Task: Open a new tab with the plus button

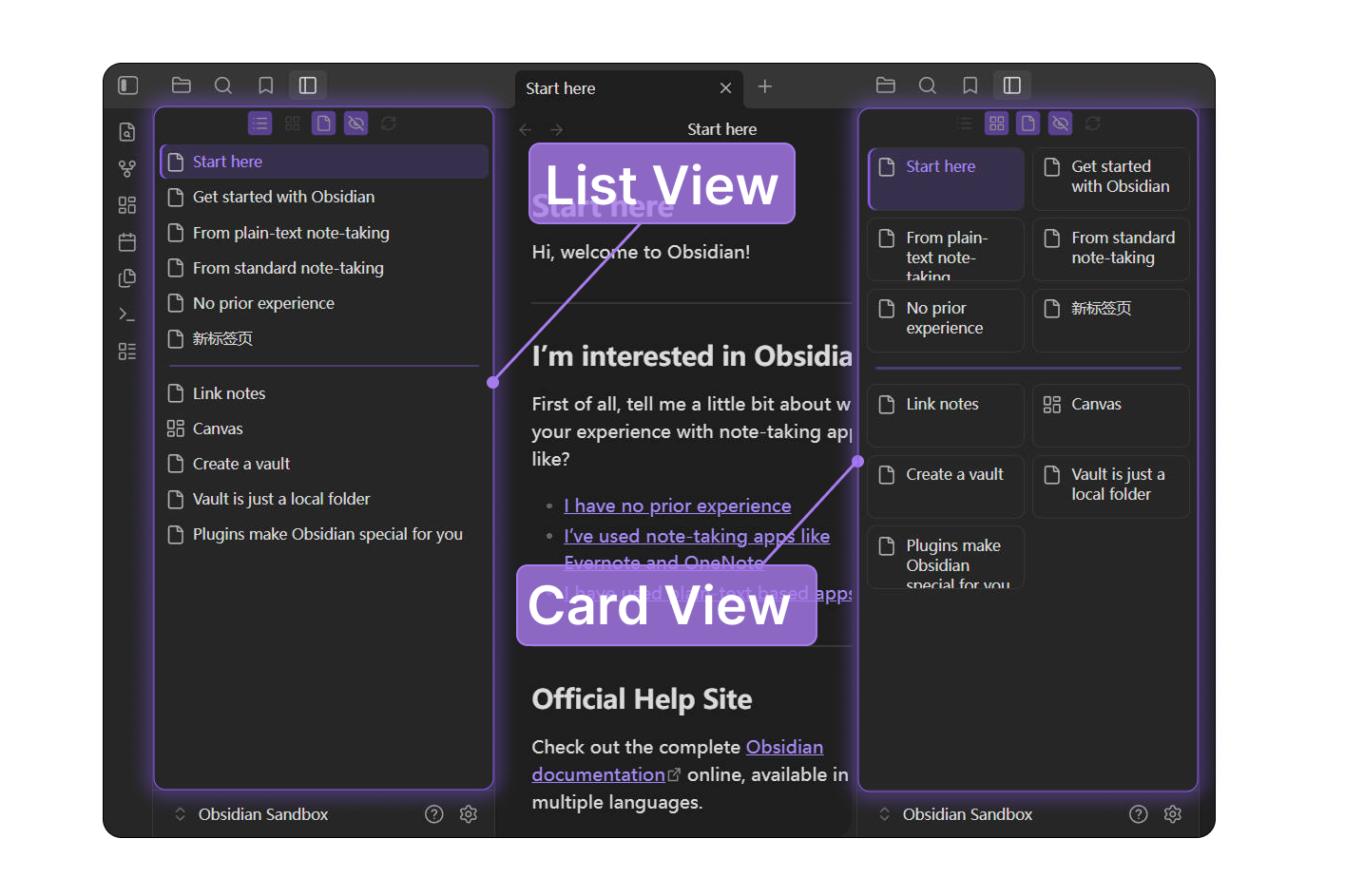Action: pos(765,86)
